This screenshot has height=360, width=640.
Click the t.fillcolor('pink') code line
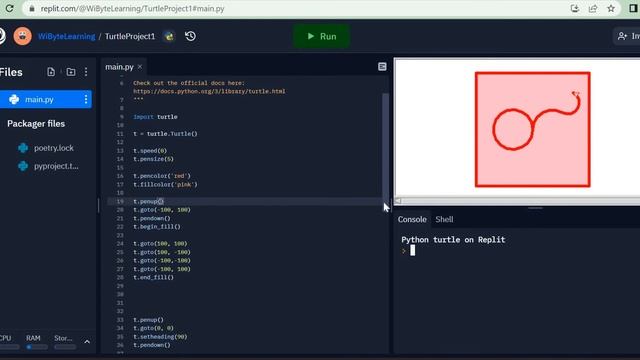tap(165, 184)
